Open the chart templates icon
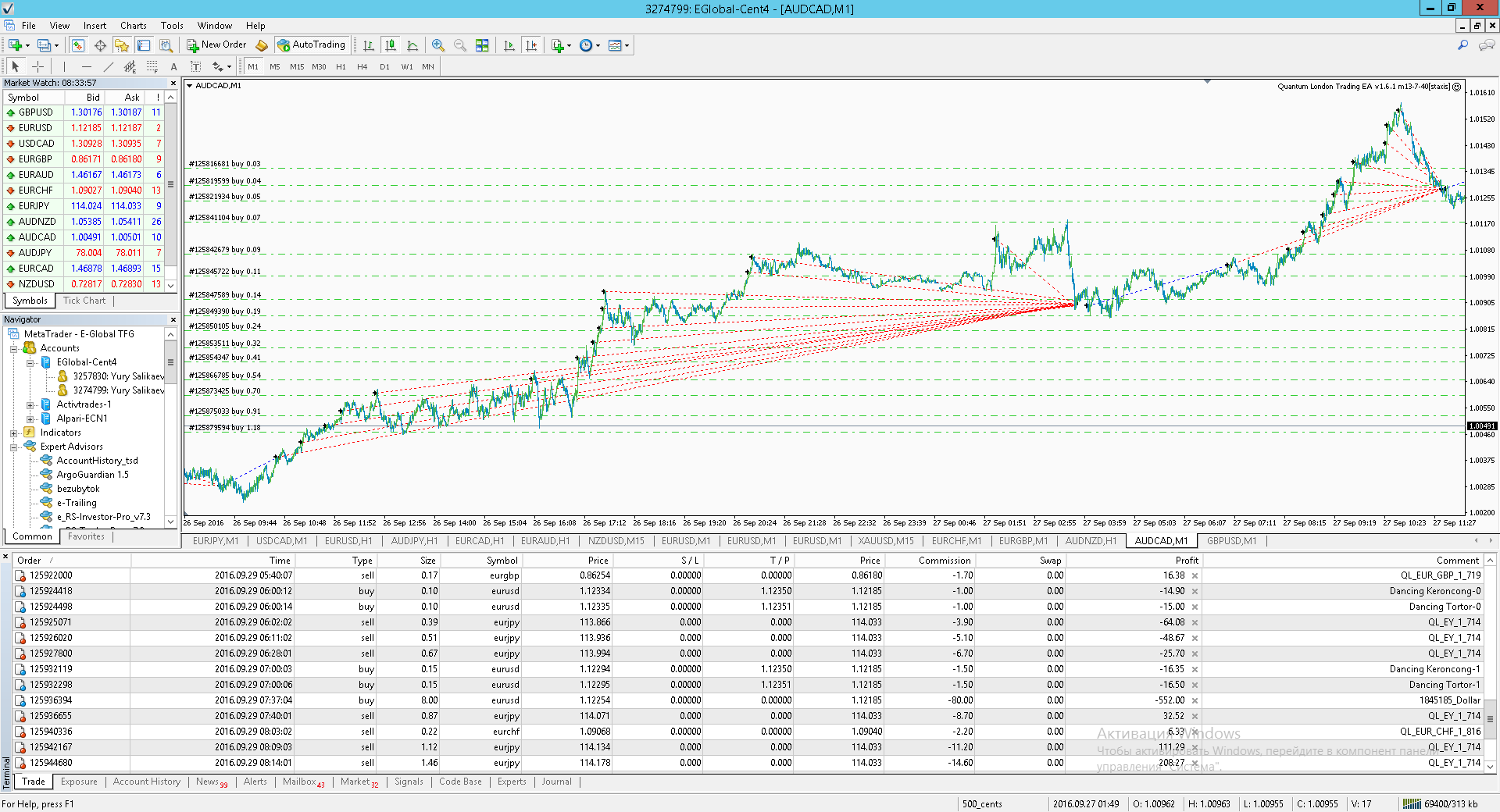This screenshot has width=1500, height=812. coord(615,45)
